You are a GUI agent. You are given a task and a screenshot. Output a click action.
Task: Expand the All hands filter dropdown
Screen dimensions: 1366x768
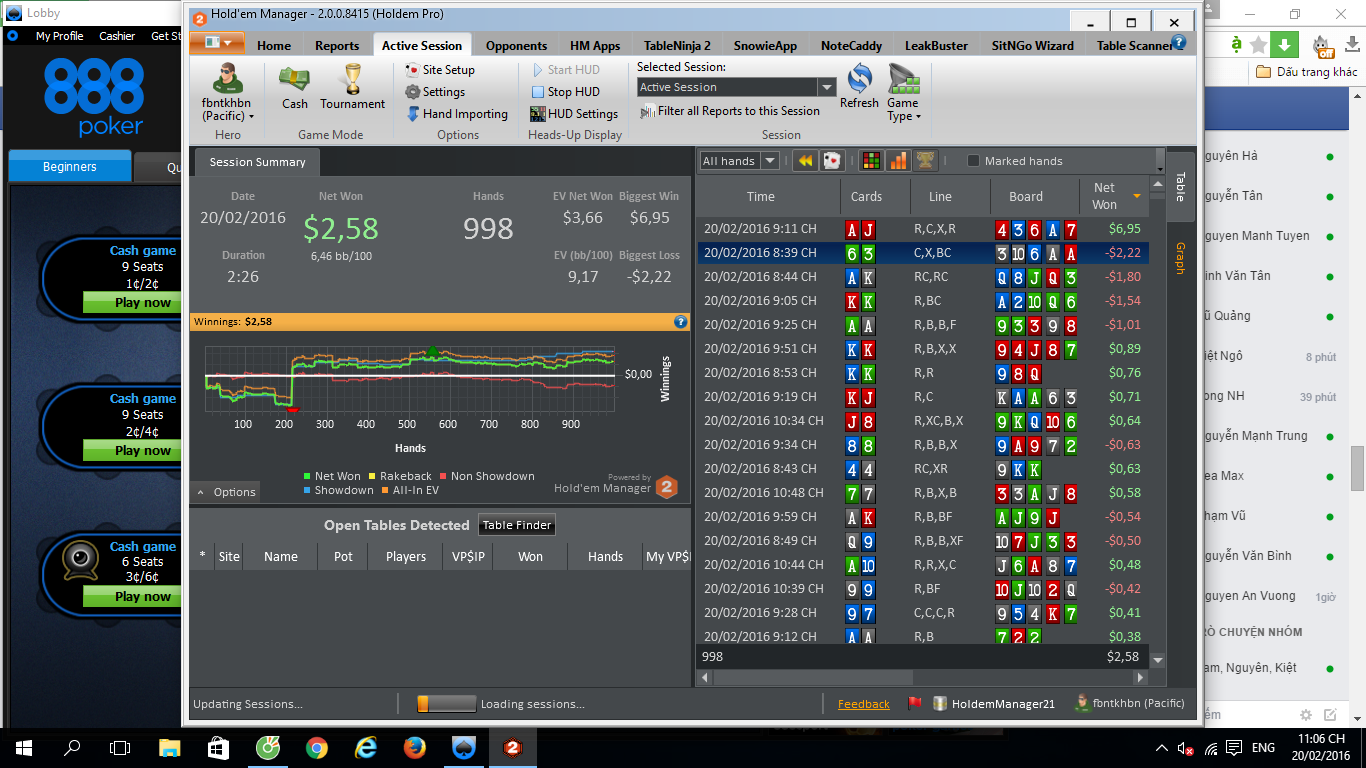tap(770, 161)
